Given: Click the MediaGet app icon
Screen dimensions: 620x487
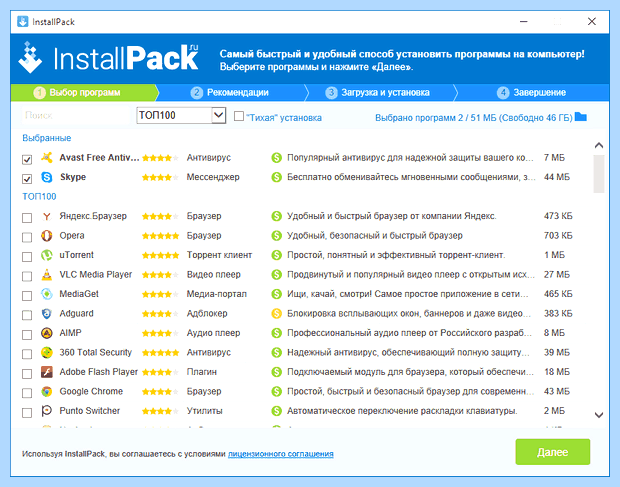Looking at the screenshot, I should click(47, 294).
